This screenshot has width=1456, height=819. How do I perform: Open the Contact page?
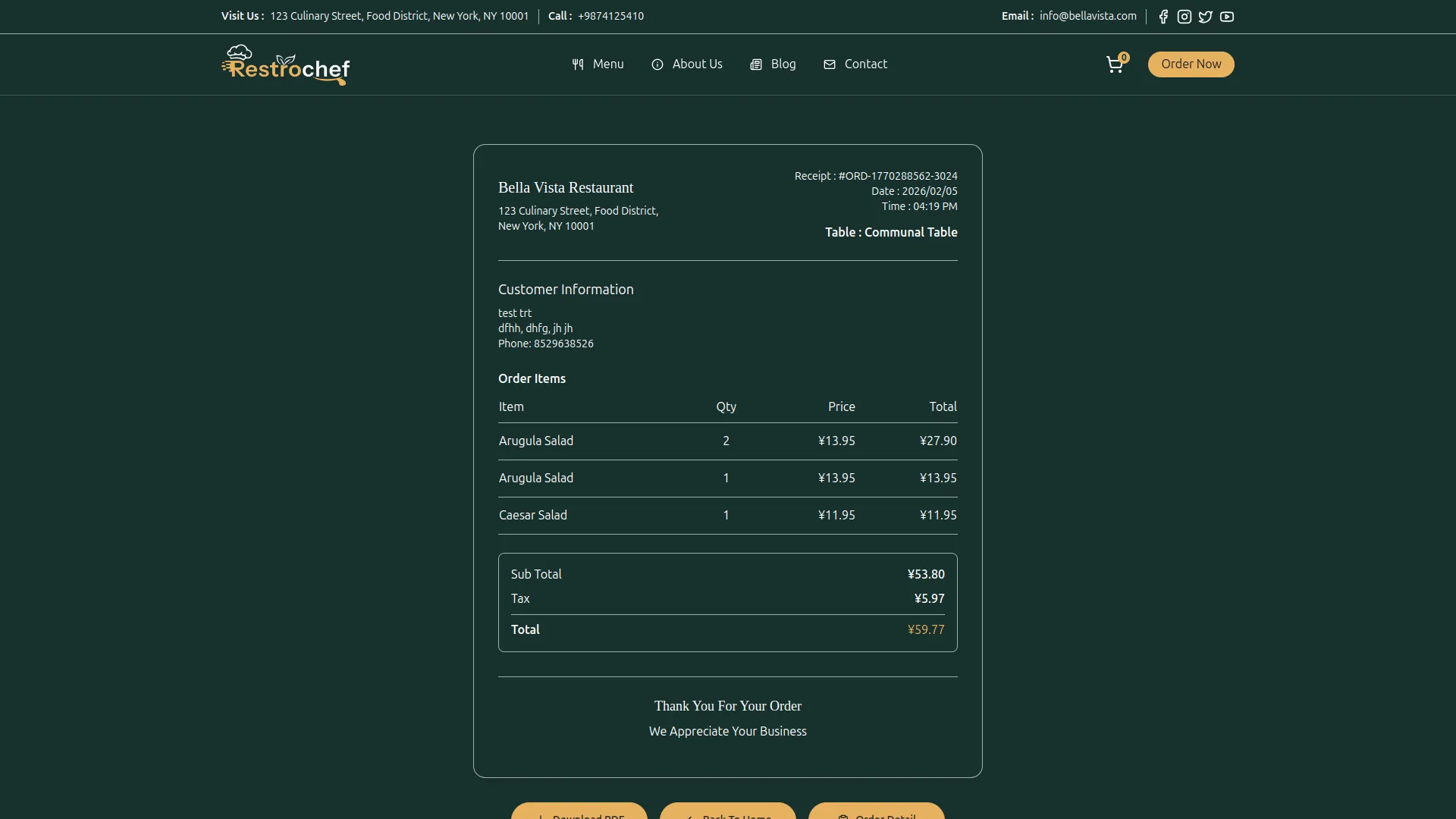[x=865, y=64]
